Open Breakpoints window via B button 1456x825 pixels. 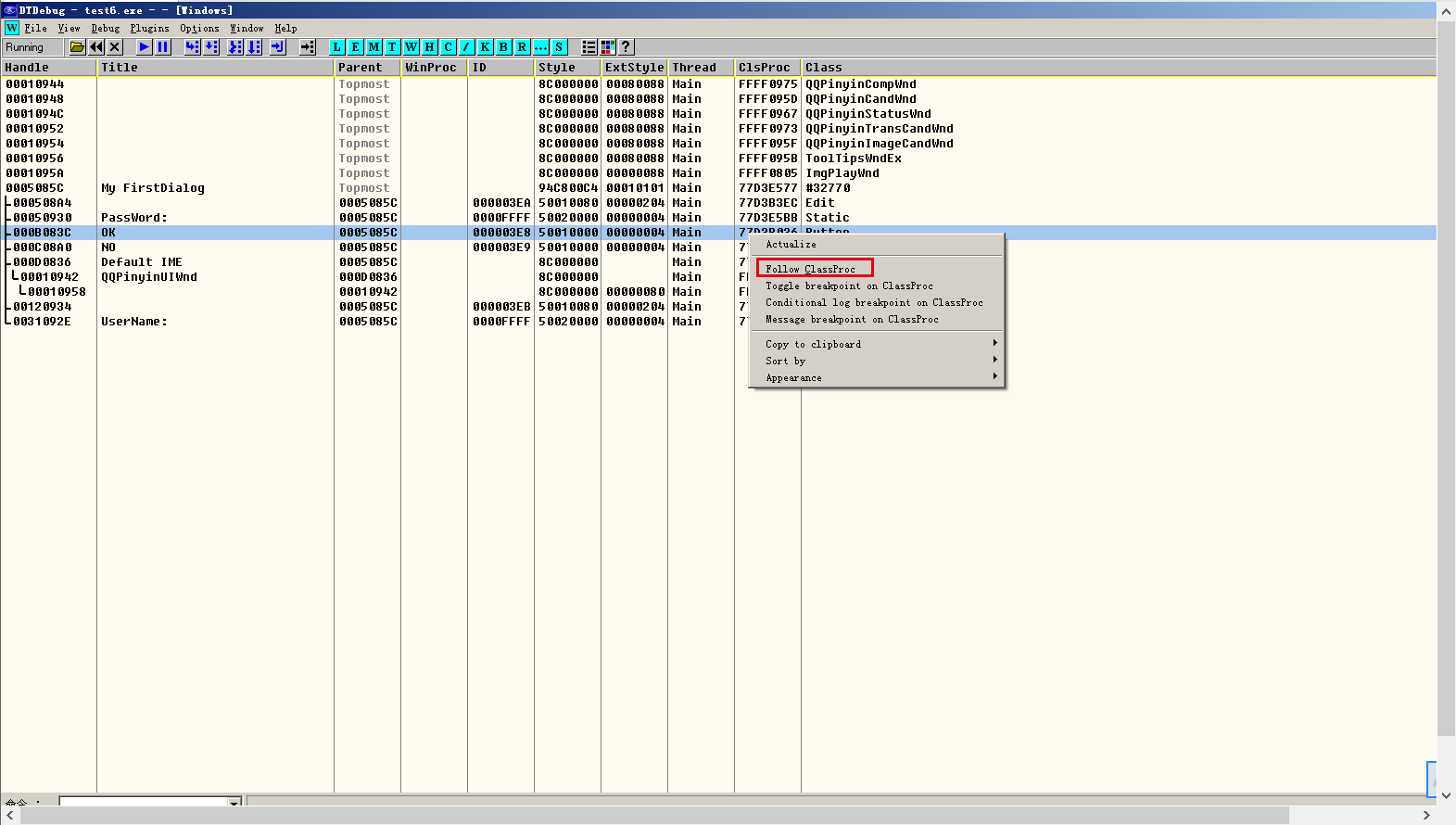pos(504,47)
